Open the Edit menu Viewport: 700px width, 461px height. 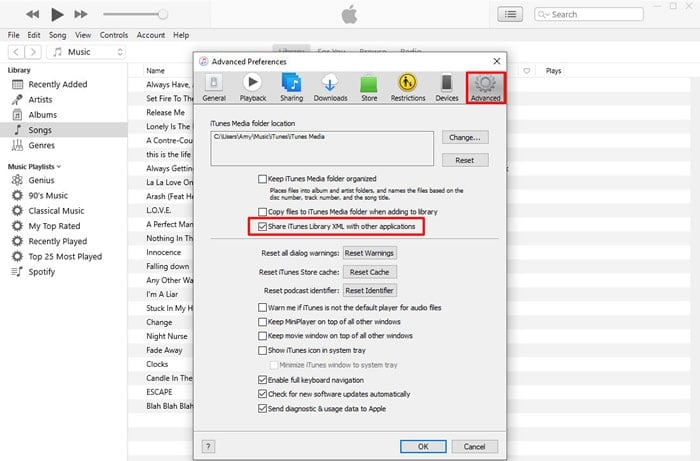coord(33,35)
